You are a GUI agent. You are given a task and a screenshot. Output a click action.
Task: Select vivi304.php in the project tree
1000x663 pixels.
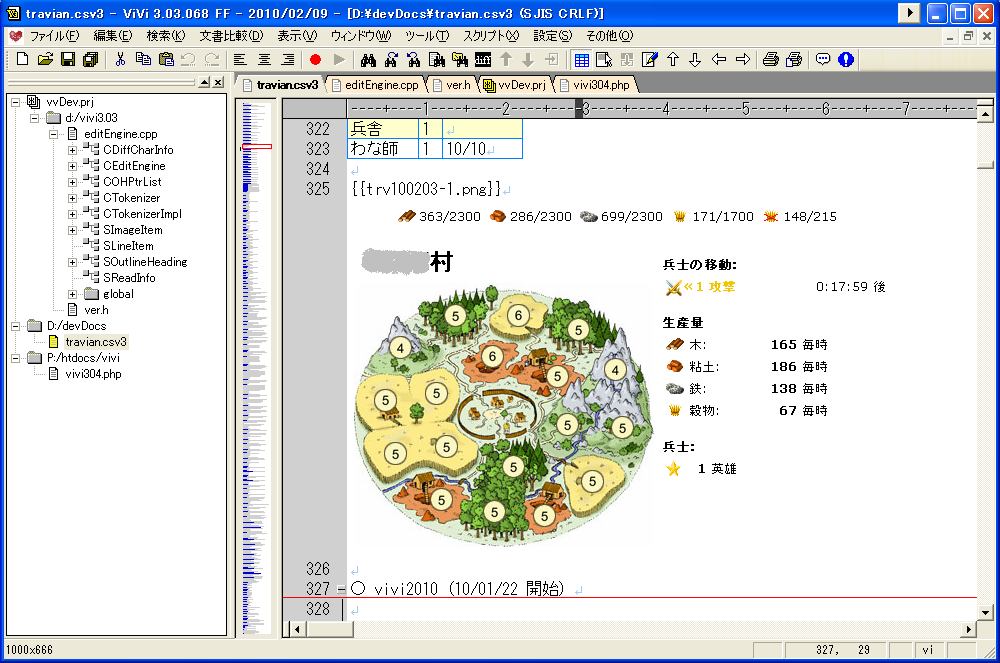click(93, 374)
